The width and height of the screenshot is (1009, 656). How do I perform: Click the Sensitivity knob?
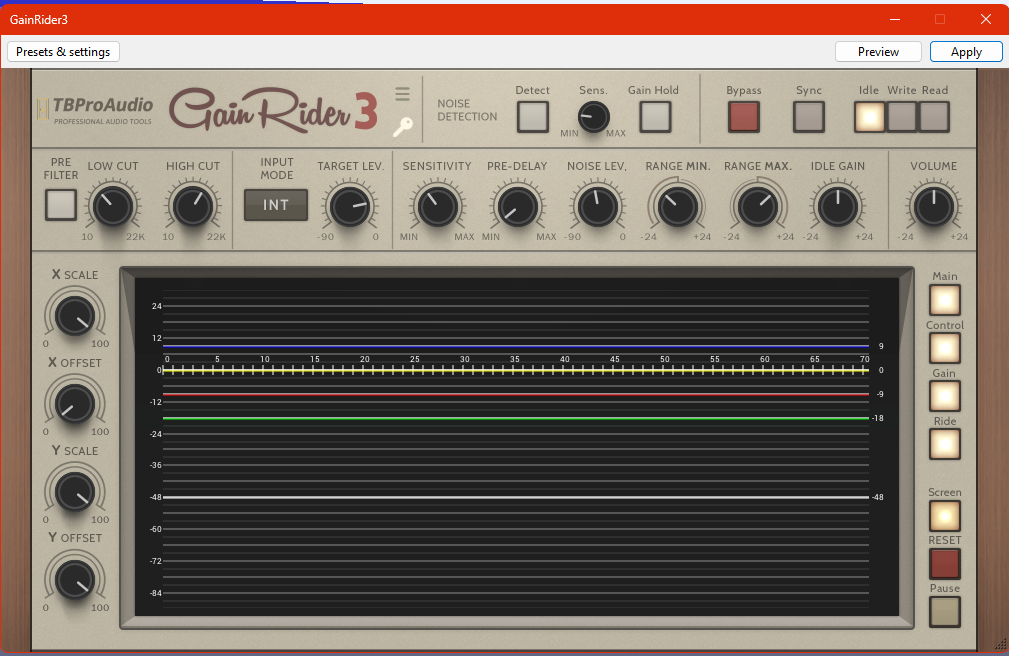pos(437,207)
